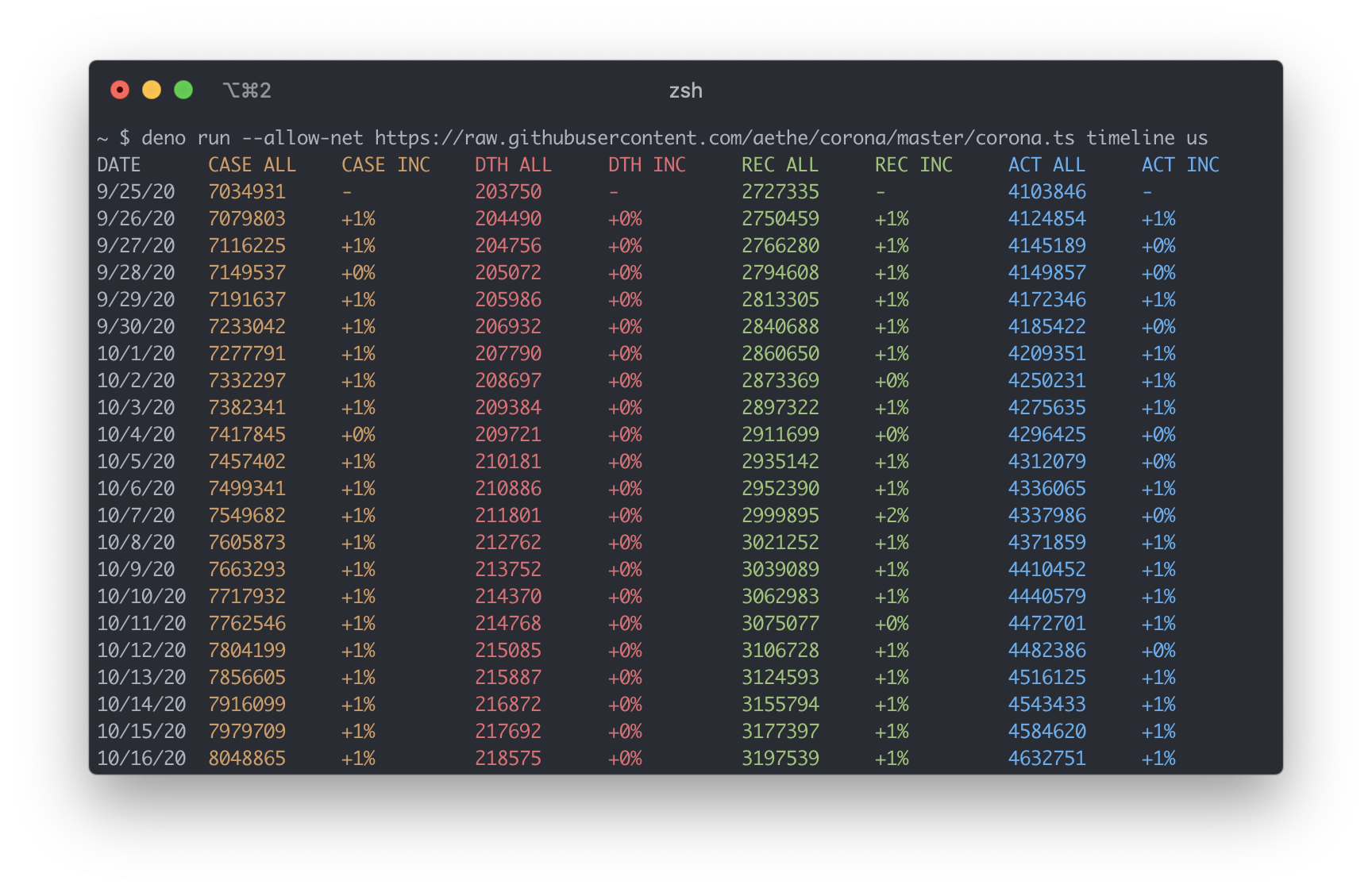Click the CASE ALL column header
The width and height of the screenshot is (1372, 892).
point(252,165)
